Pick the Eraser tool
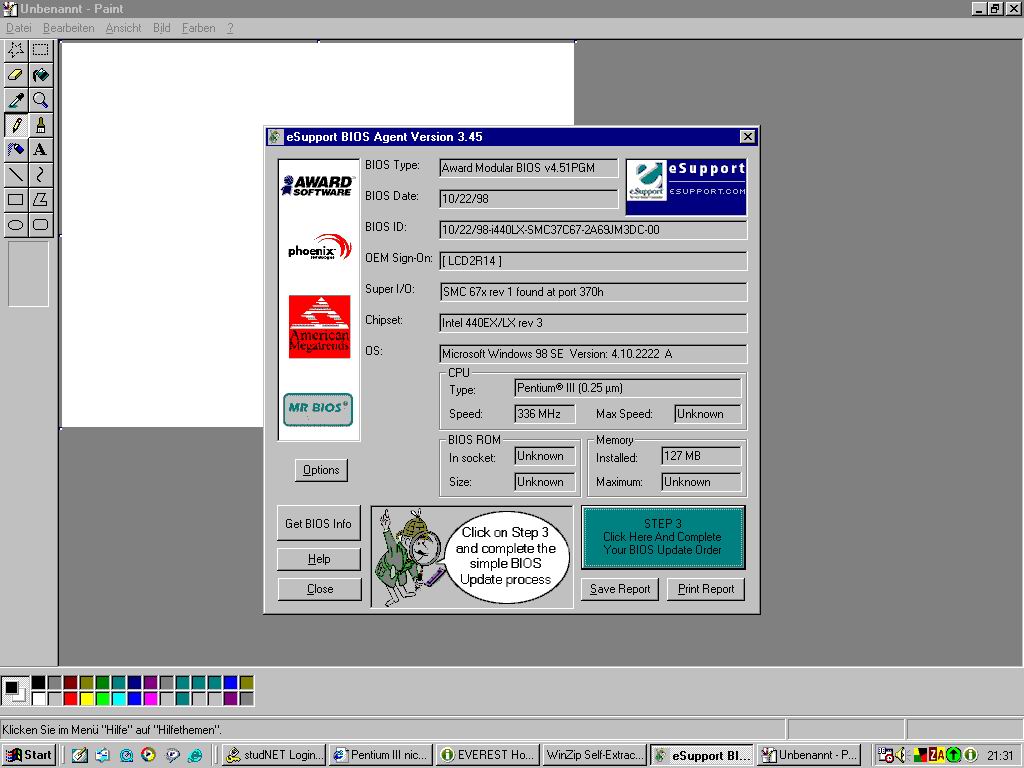This screenshot has width=1024, height=768. click(x=16, y=75)
